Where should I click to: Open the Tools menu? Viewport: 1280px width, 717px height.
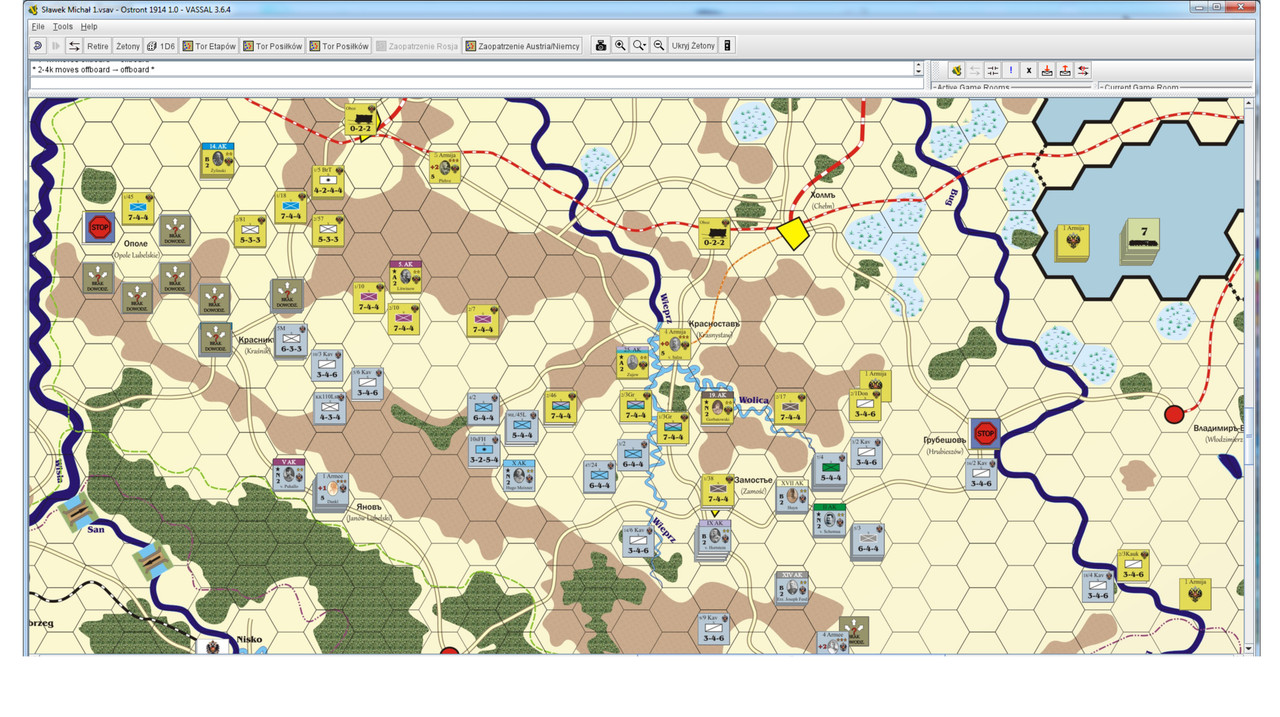coord(63,26)
